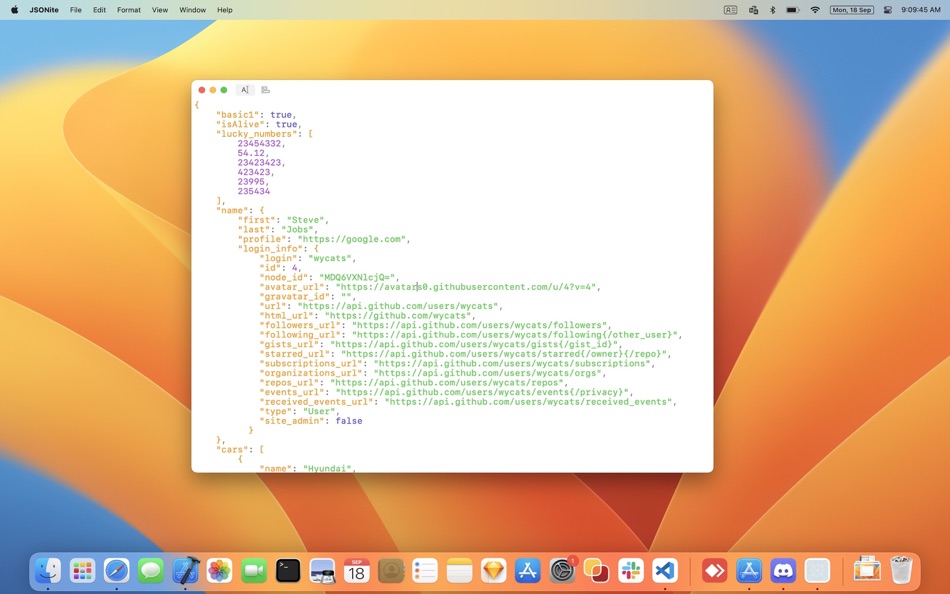Launch Safari from the Dock
950x594 pixels.
(116, 570)
